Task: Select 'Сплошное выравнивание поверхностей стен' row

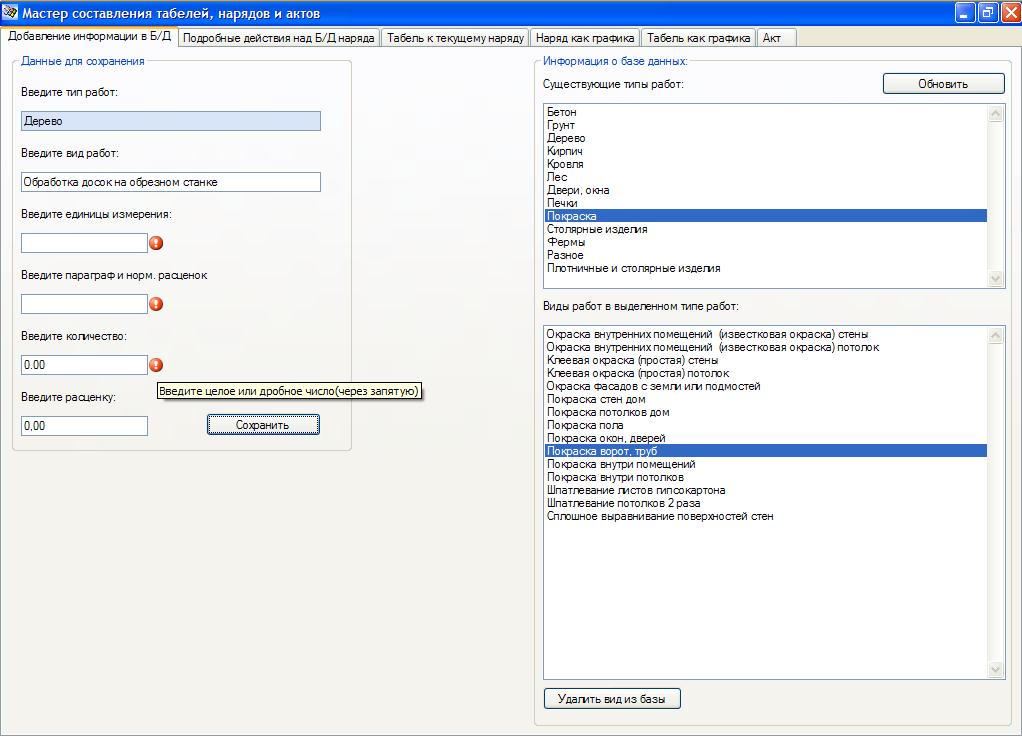Action: [766, 516]
